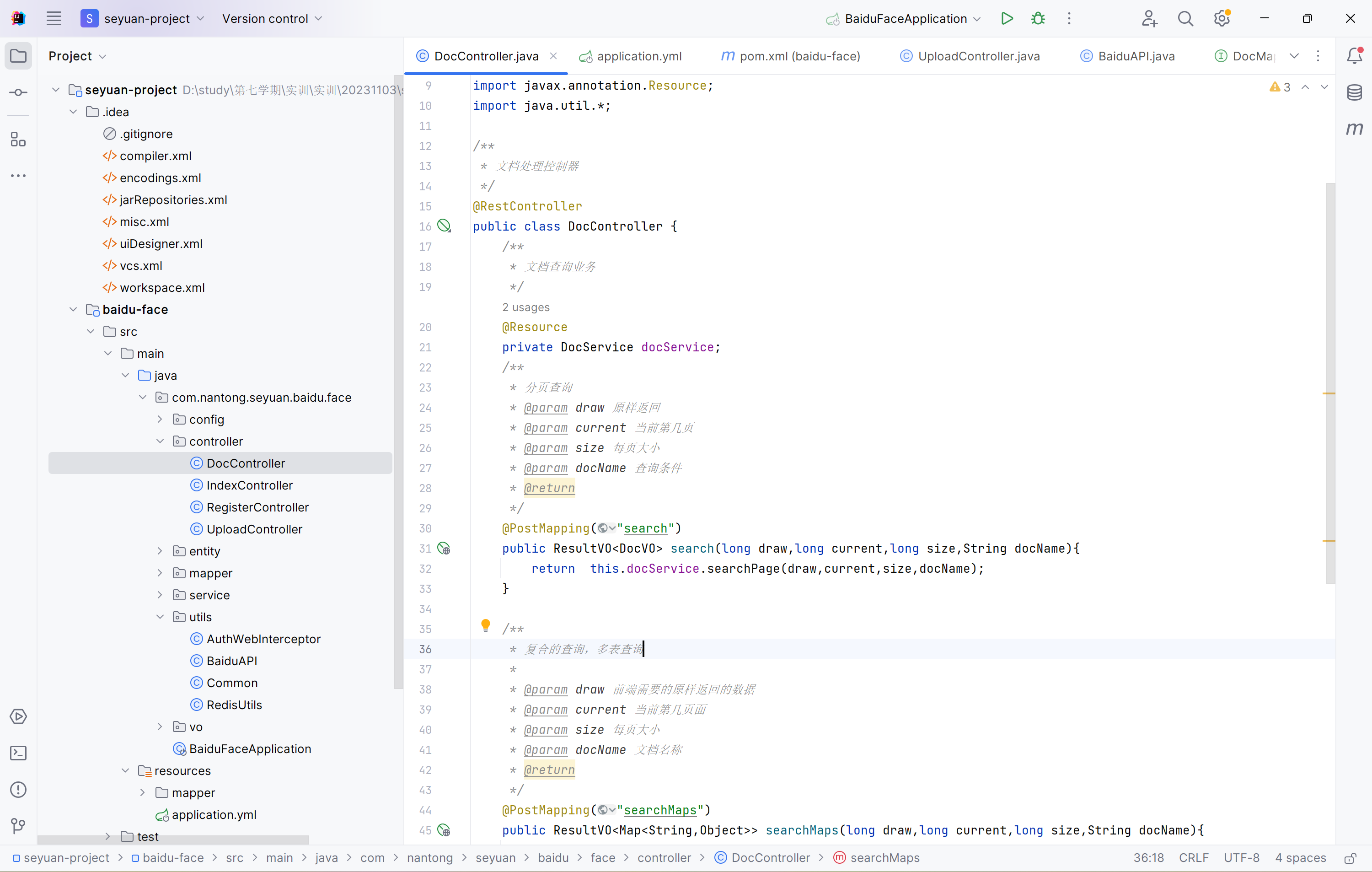Open the Commit tool window icon
The image size is (1372, 872).
pyautogui.click(x=18, y=92)
